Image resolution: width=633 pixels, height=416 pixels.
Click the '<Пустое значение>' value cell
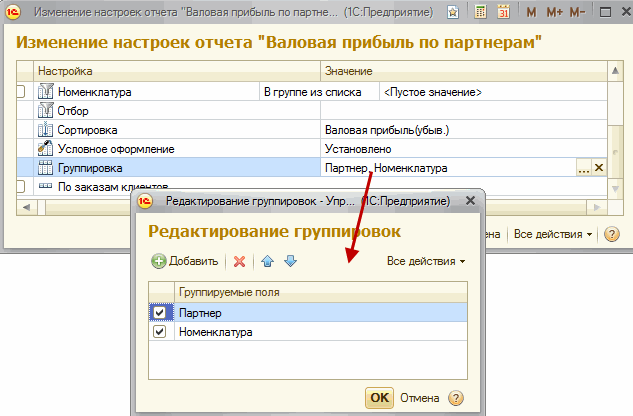[493, 92]
